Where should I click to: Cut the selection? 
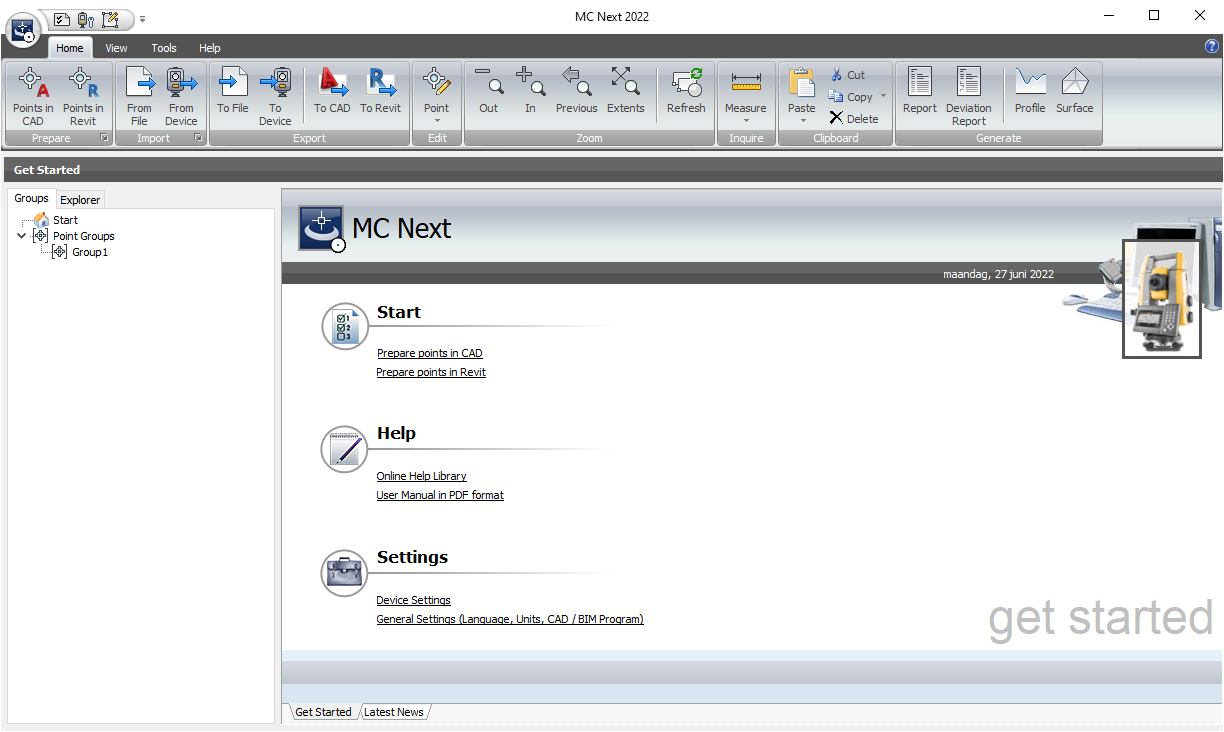click(x=848, y=75)
